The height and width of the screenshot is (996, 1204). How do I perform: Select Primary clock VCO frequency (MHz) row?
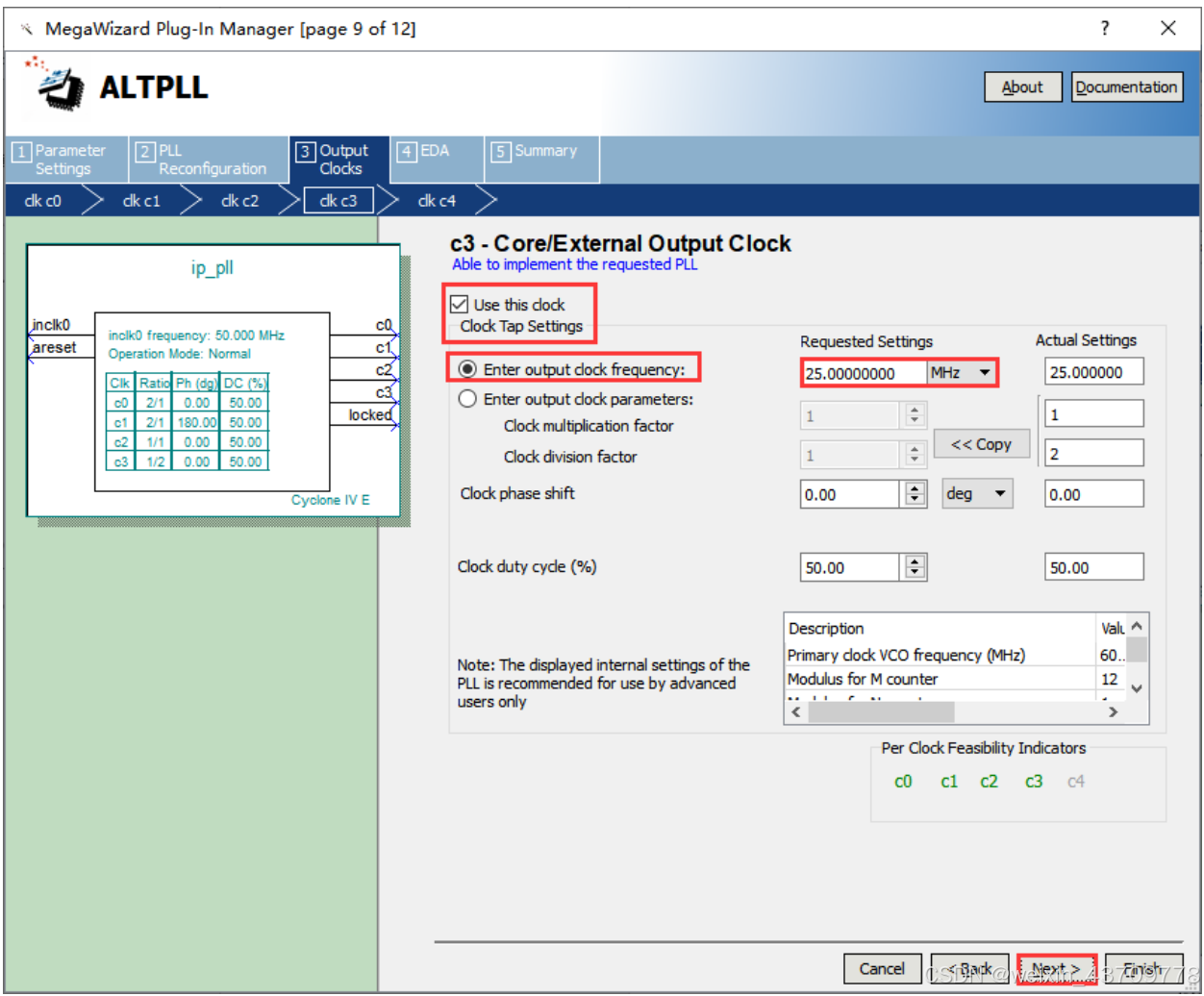point(954,655)
